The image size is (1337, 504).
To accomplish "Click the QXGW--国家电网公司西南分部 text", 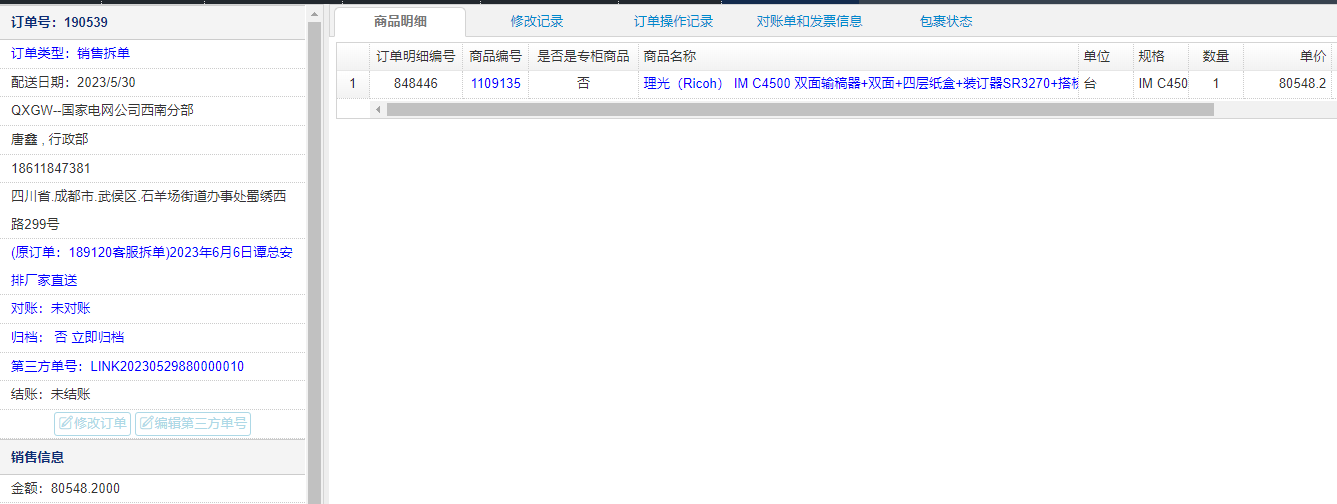I will click(102, 110).
